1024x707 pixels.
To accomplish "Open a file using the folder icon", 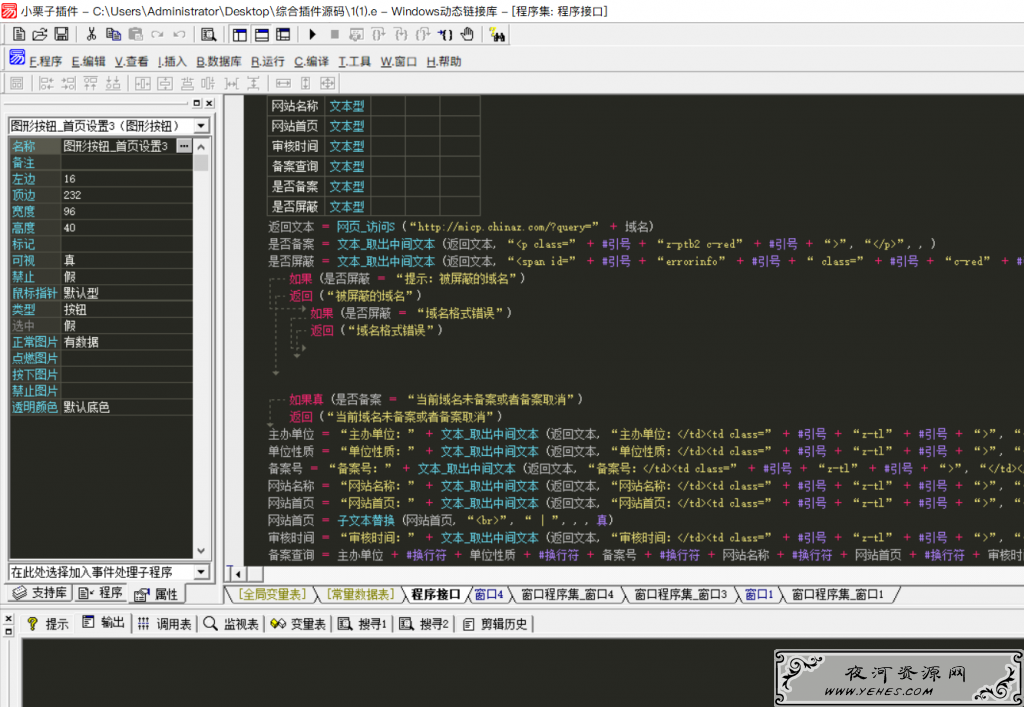I will (x=40, y=34).
